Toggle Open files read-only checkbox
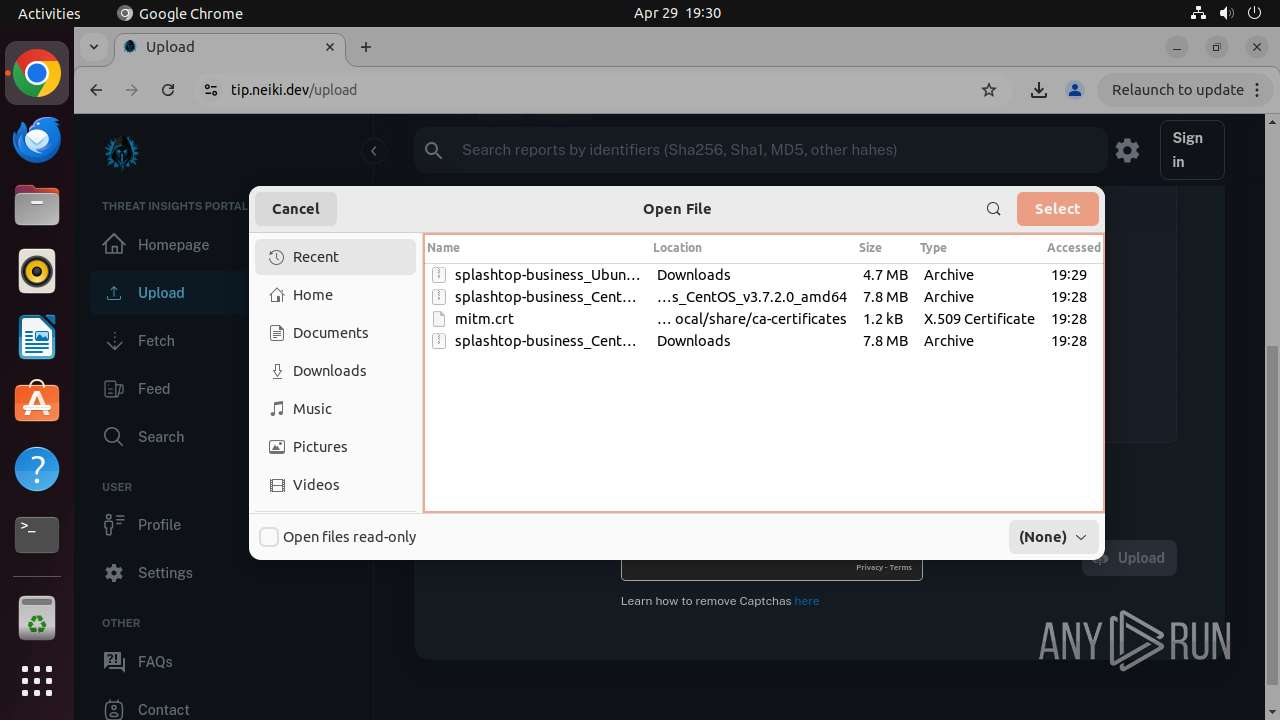Viewport: 1280px width, 720px height. point(269,537)
